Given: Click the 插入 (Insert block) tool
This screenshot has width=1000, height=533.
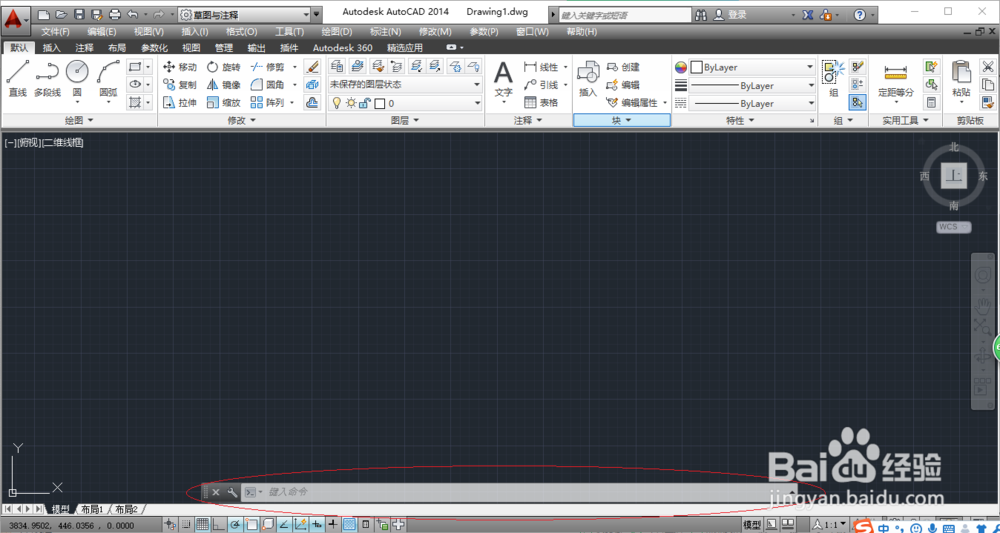Looking at the screenshot, I should pyautogui.click(x=587, y=79).
